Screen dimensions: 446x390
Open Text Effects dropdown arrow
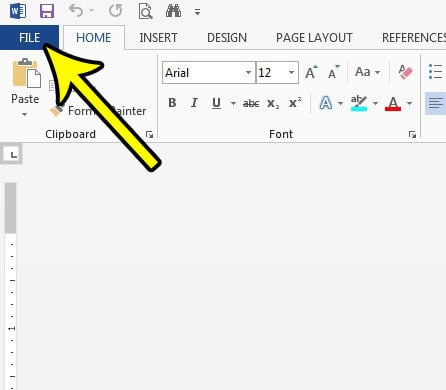[x=340, y=103]
